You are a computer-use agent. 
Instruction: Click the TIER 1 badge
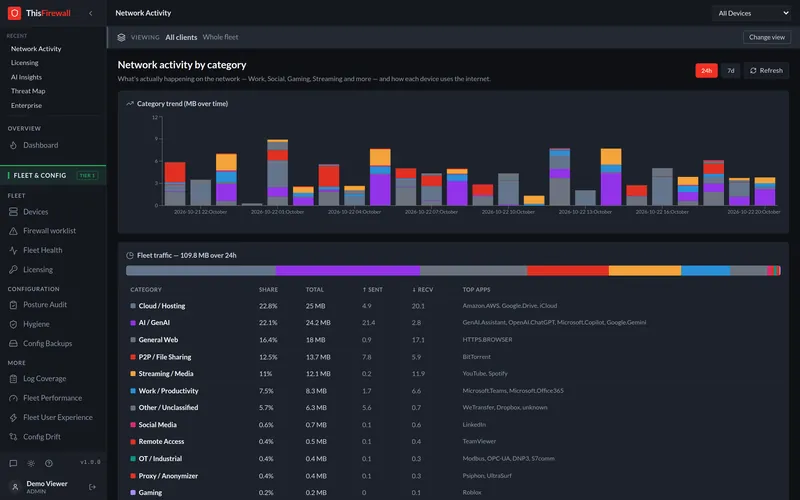(87, 175)
